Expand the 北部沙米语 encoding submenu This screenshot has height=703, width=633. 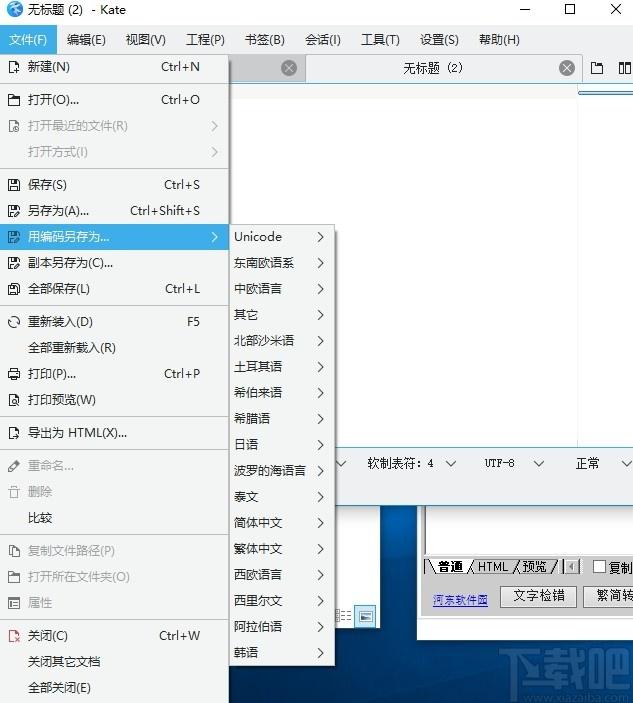point(282,341)
